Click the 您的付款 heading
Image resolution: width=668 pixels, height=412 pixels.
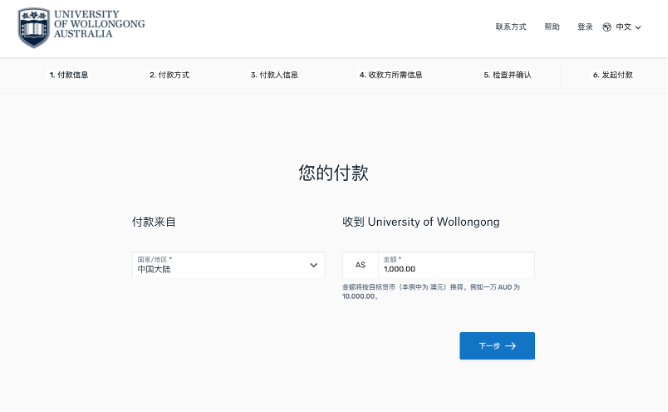pos(334,173)
